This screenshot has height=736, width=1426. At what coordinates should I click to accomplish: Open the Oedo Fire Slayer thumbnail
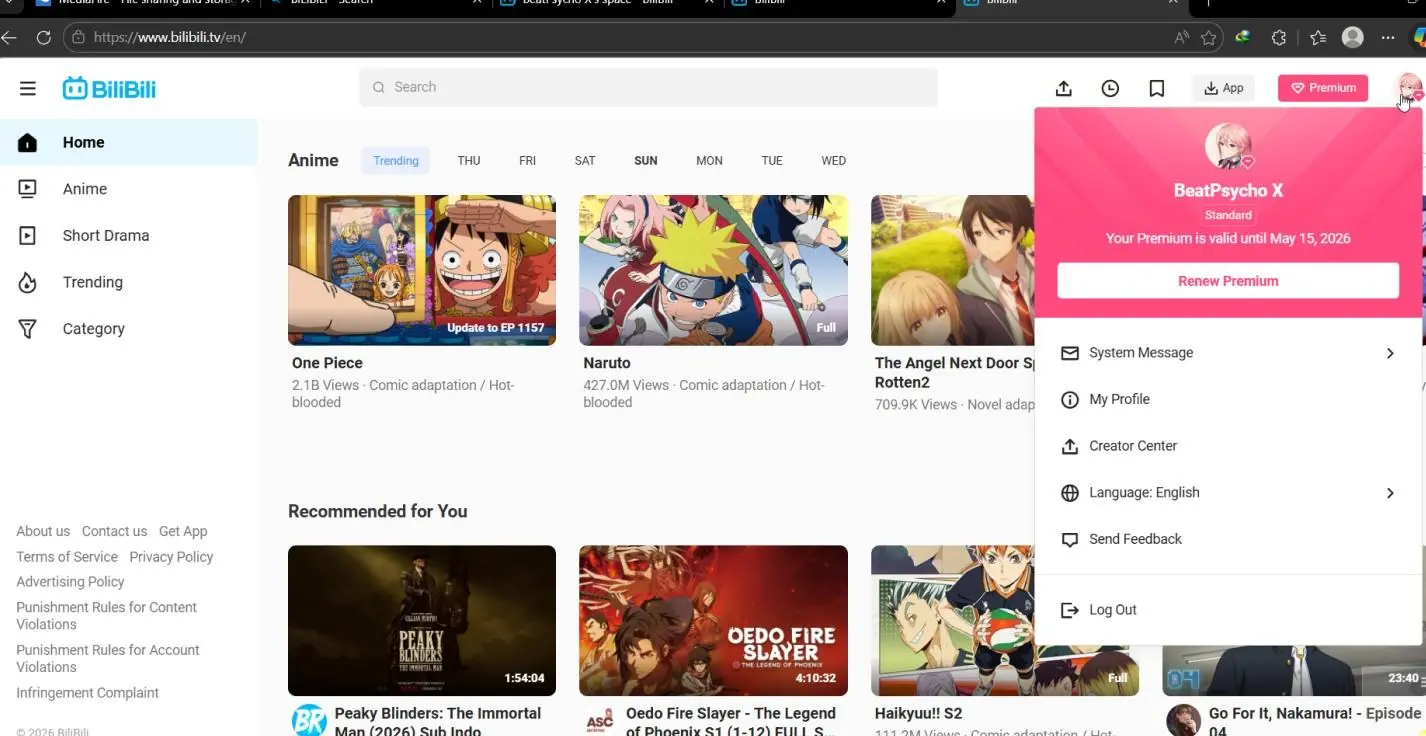(713, 620)
